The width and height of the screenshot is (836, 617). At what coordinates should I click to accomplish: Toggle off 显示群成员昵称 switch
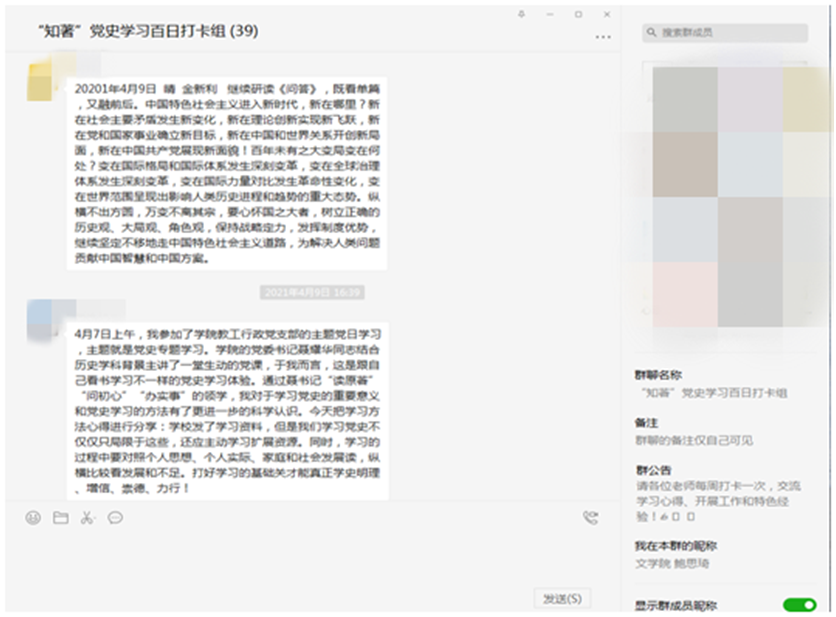(x=799, y=604)
